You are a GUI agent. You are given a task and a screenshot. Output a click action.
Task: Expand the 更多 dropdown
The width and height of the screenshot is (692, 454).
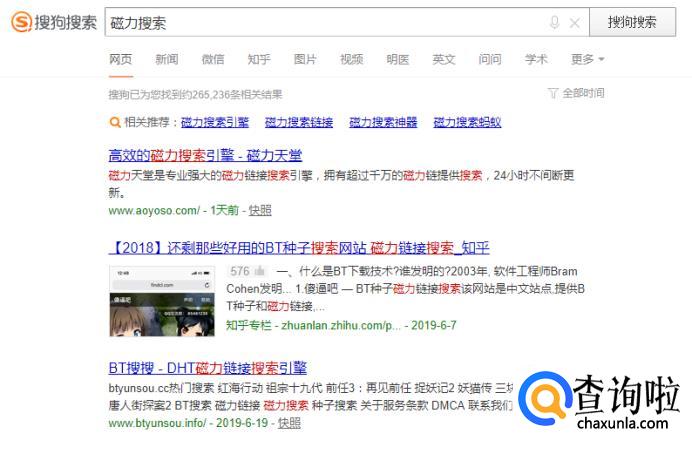pyautogui.click(x=587, y=59)
